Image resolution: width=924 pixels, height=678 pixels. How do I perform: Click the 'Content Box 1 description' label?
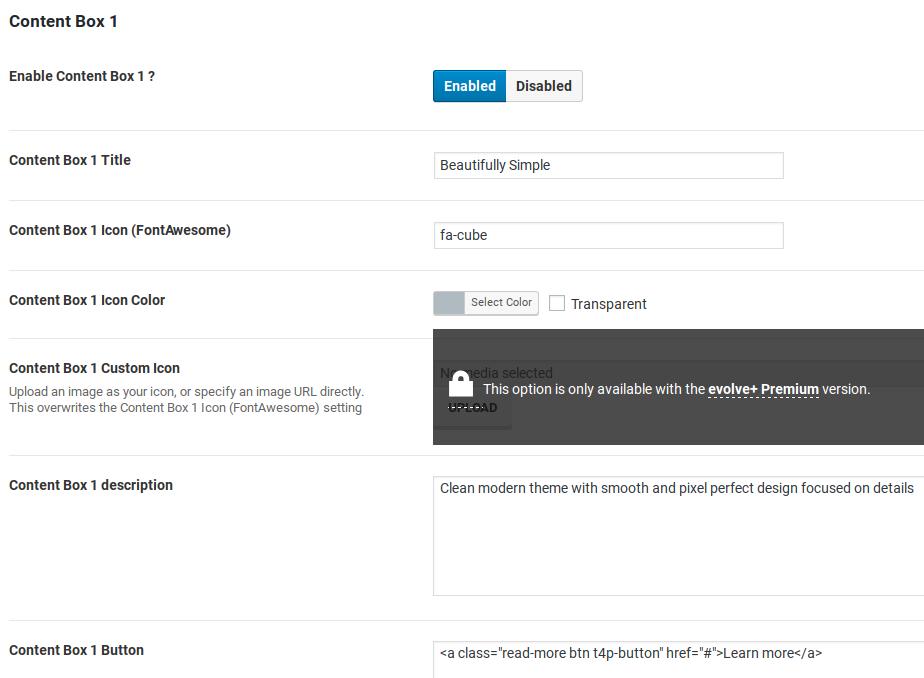coord(91,485)
